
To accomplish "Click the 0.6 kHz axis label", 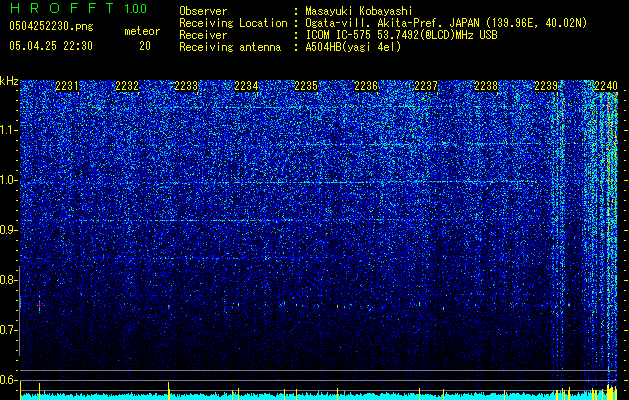I will pos(8,380).
